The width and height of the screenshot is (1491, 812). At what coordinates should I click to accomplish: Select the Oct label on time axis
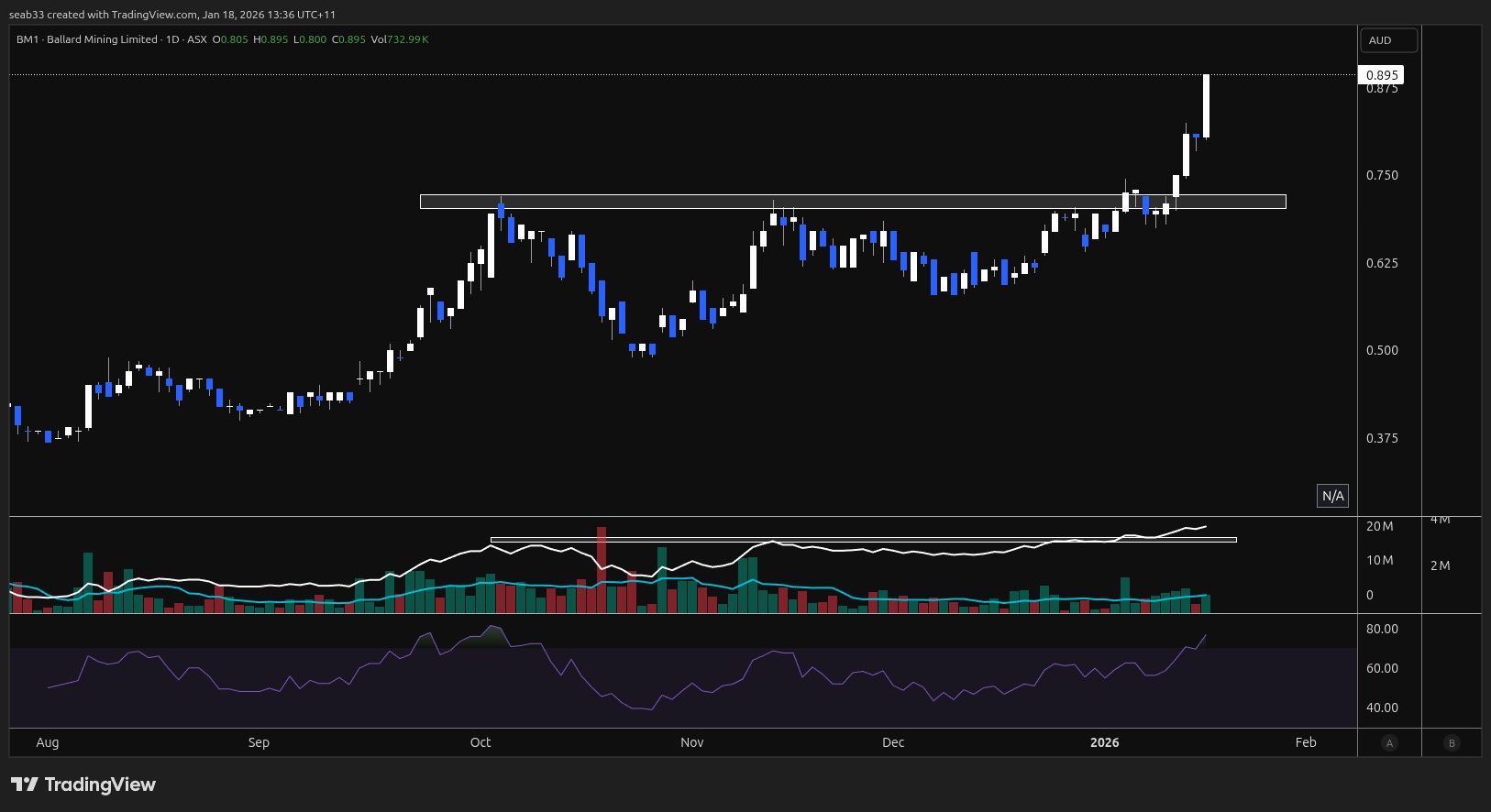coord(480,742)
